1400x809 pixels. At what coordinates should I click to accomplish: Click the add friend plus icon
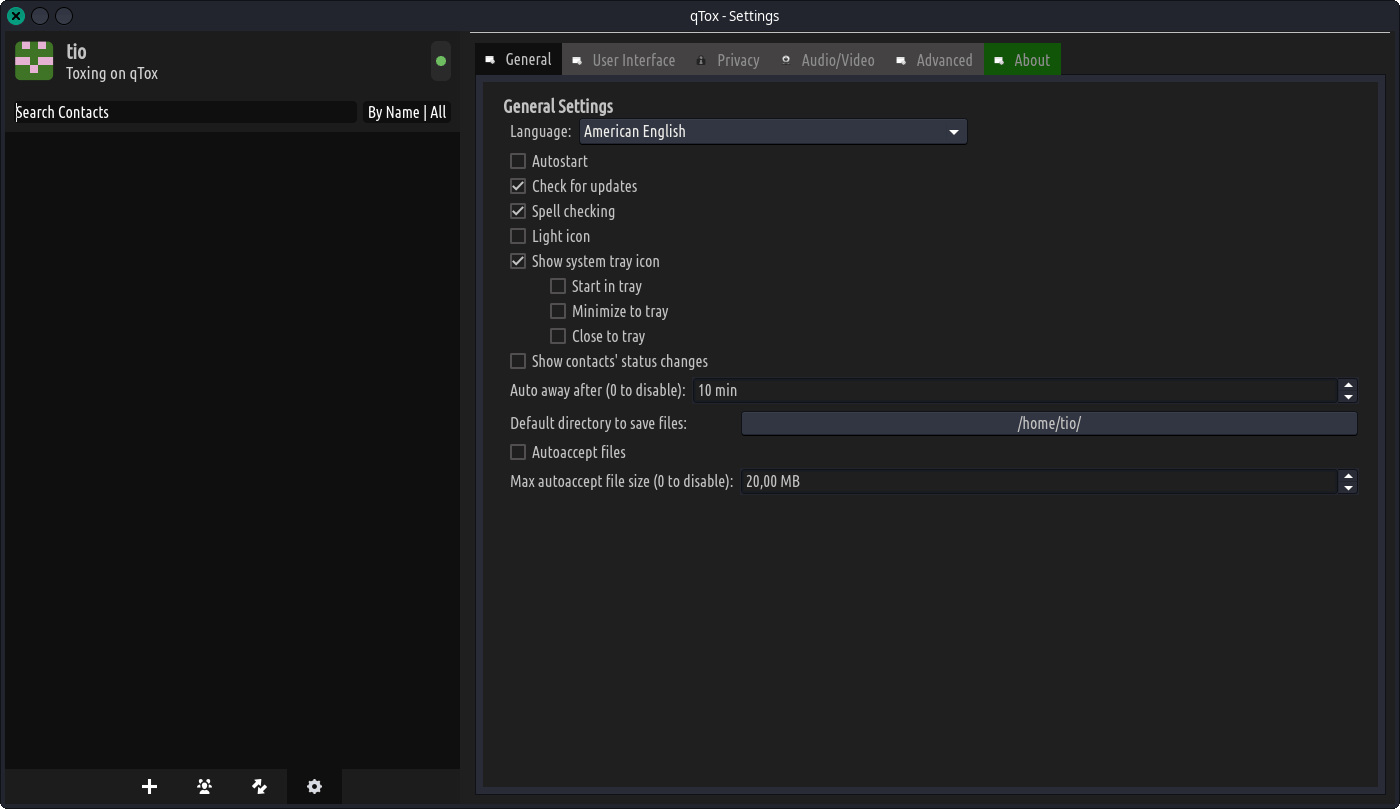coord(150,787)
